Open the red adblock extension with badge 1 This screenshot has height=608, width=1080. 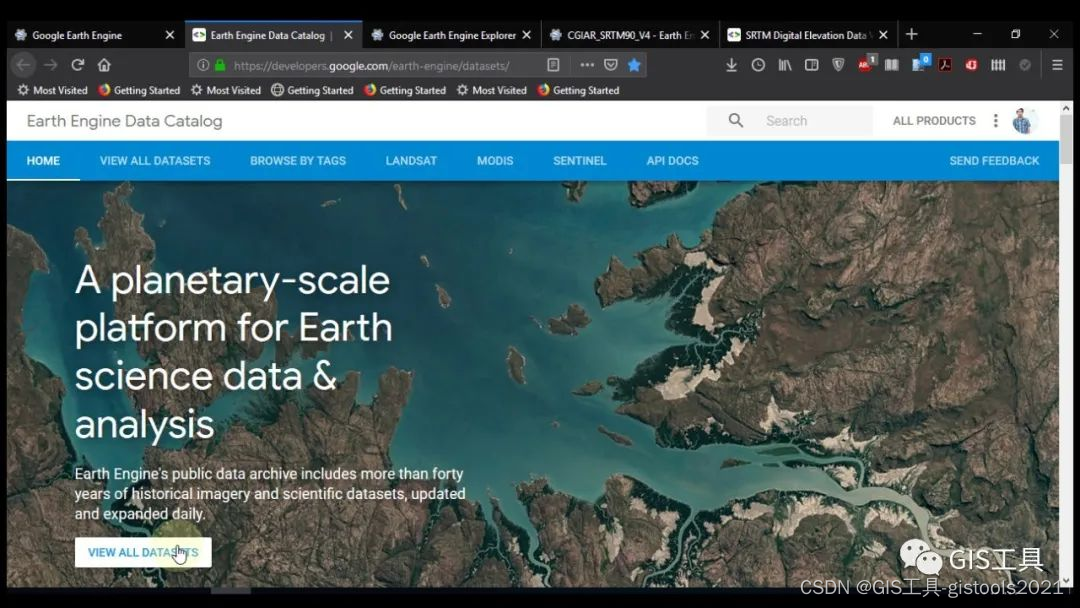coord(866,64)
